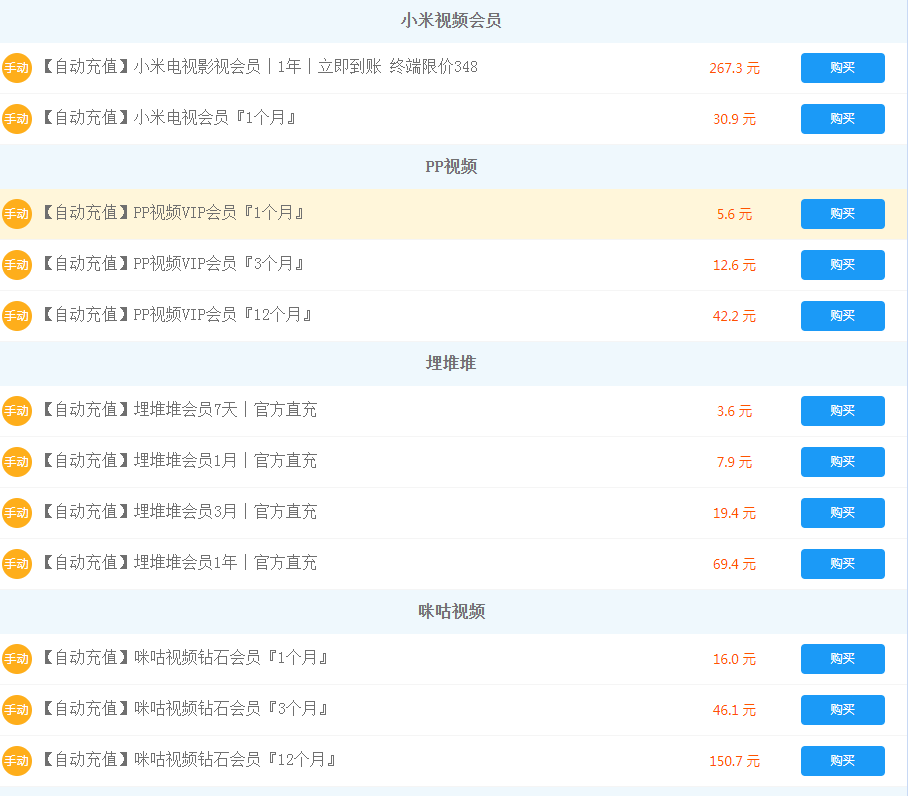The image size is (909, 796).
Task: Click the 小米视频会员 section header
Action: click(x=451, y=21)
